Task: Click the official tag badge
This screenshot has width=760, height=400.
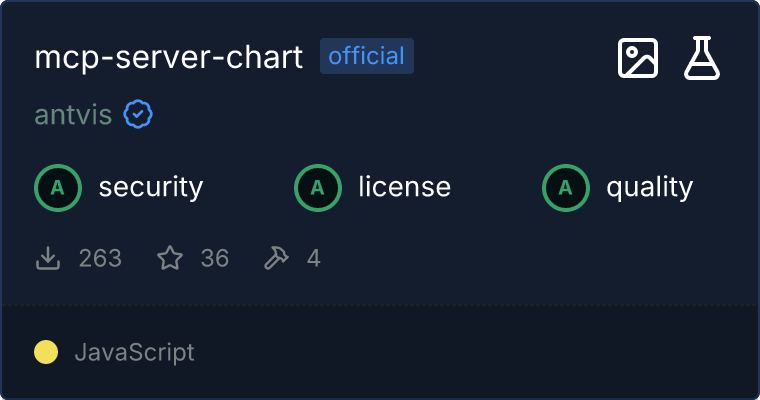Action: [x=367, y=56]
